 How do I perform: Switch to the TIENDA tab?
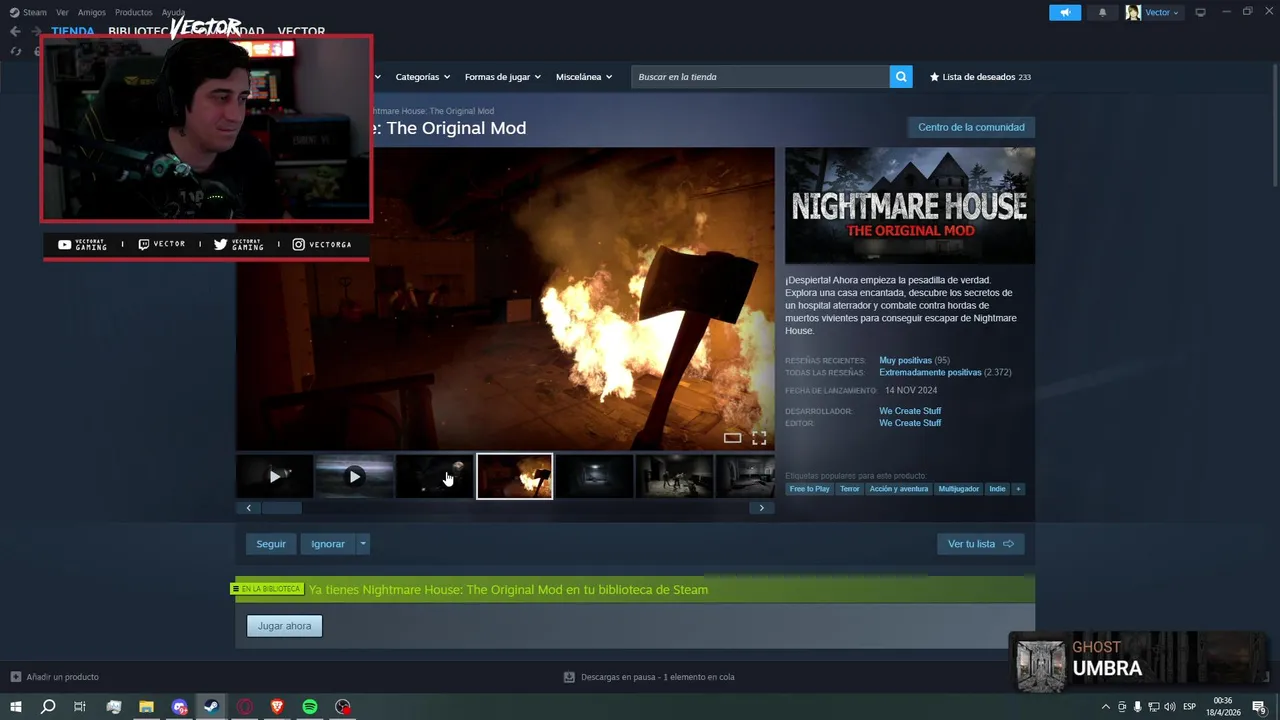[x=73, y=31]
